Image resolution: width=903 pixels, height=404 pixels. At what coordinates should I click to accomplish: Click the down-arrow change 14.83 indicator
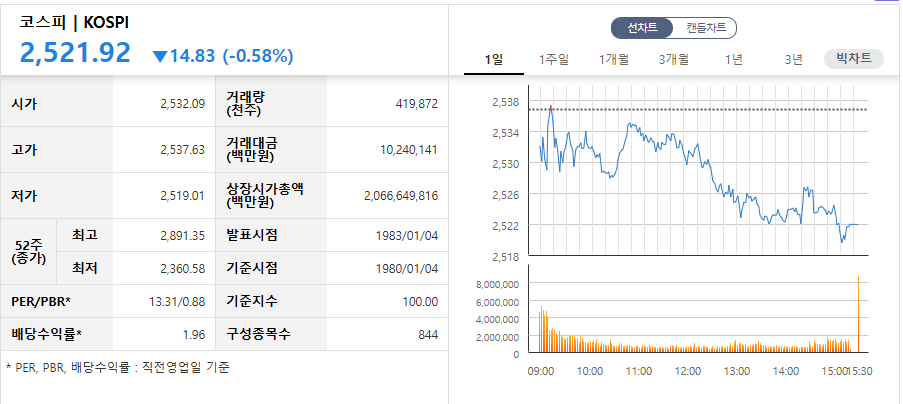click(184, 56)
